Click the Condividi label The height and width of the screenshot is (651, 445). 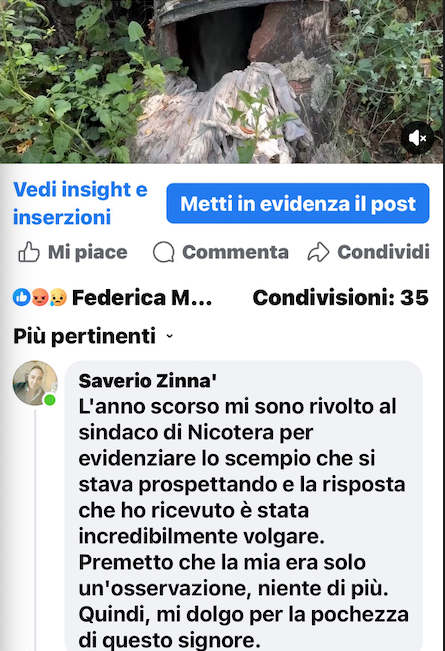coord(383,252)
